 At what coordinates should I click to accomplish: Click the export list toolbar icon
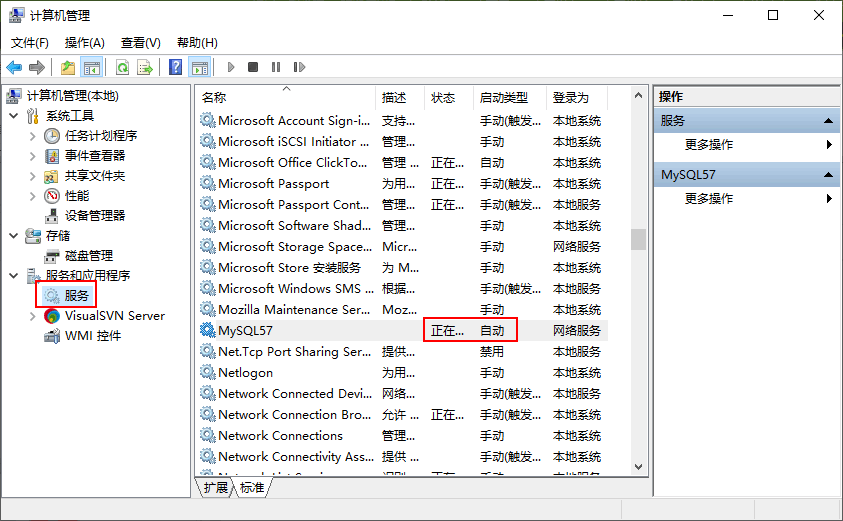tap(145, 67)
